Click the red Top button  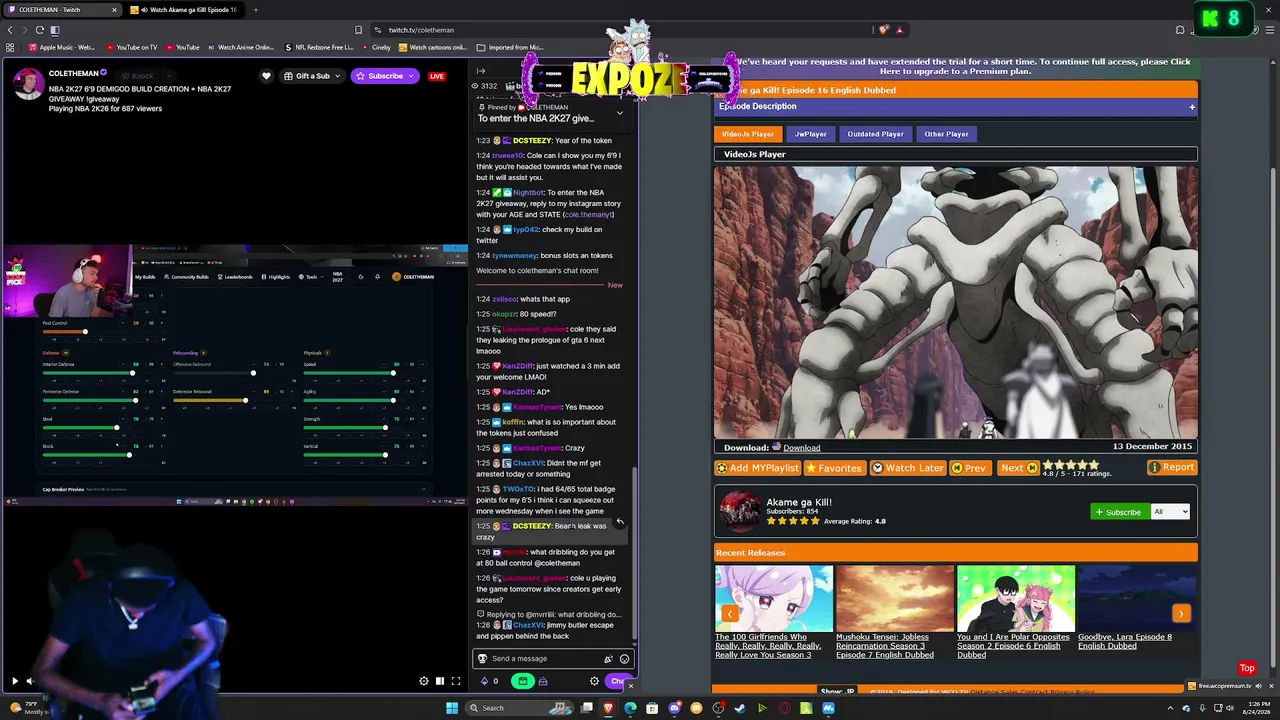(1247, 668)
